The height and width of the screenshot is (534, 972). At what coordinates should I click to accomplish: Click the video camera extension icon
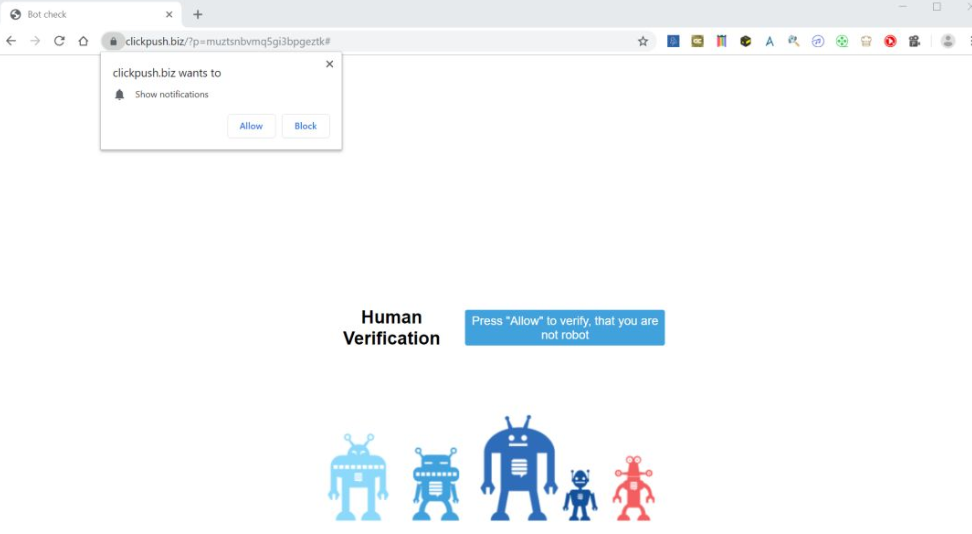(914, 41)
